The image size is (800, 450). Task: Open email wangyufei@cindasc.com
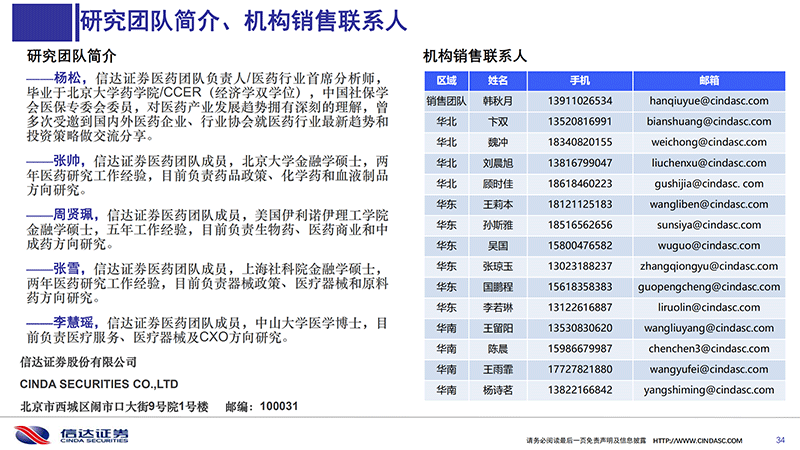709,369
